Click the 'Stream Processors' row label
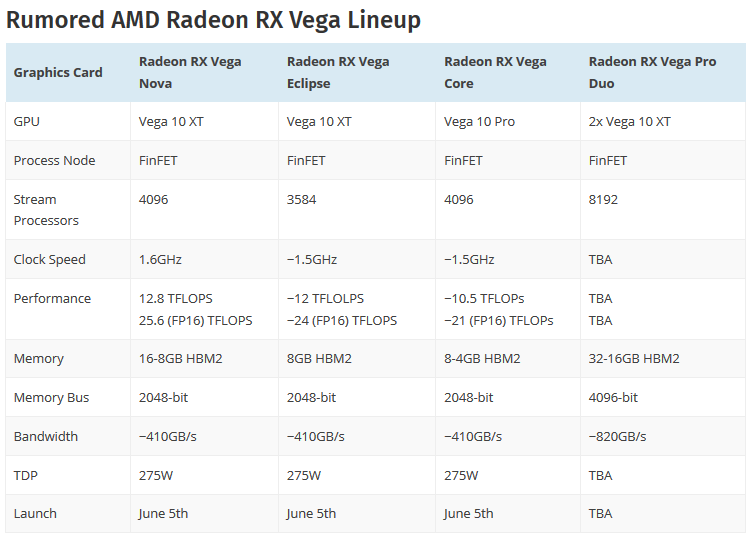 coord(46,209)
